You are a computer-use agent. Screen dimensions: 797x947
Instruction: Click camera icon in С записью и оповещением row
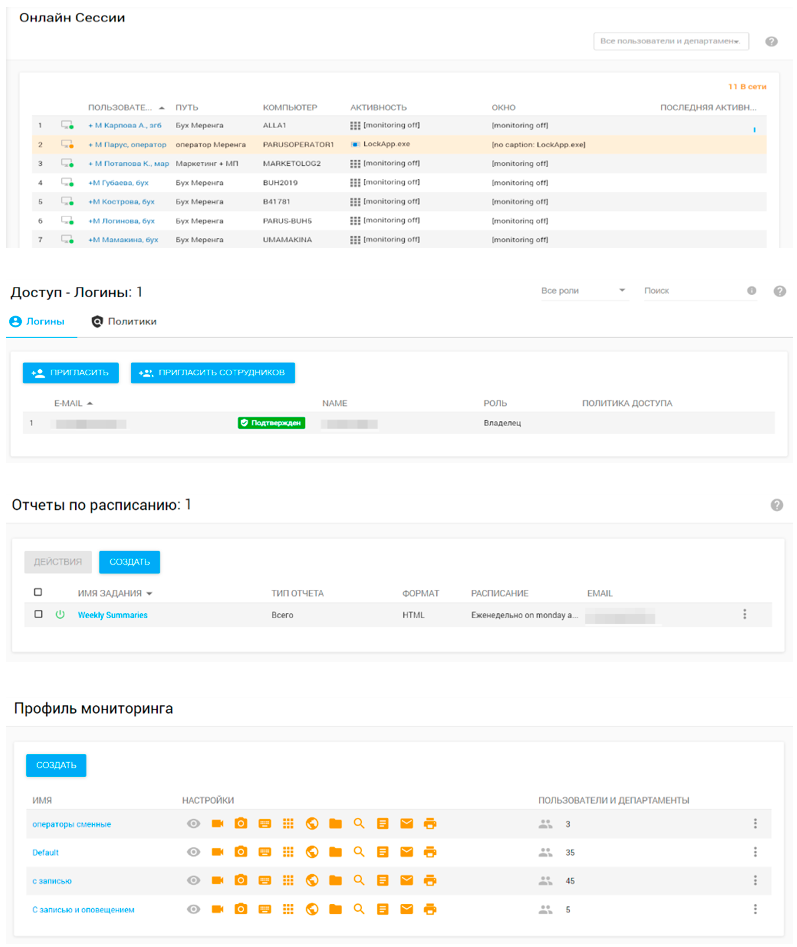pos(241,909)
